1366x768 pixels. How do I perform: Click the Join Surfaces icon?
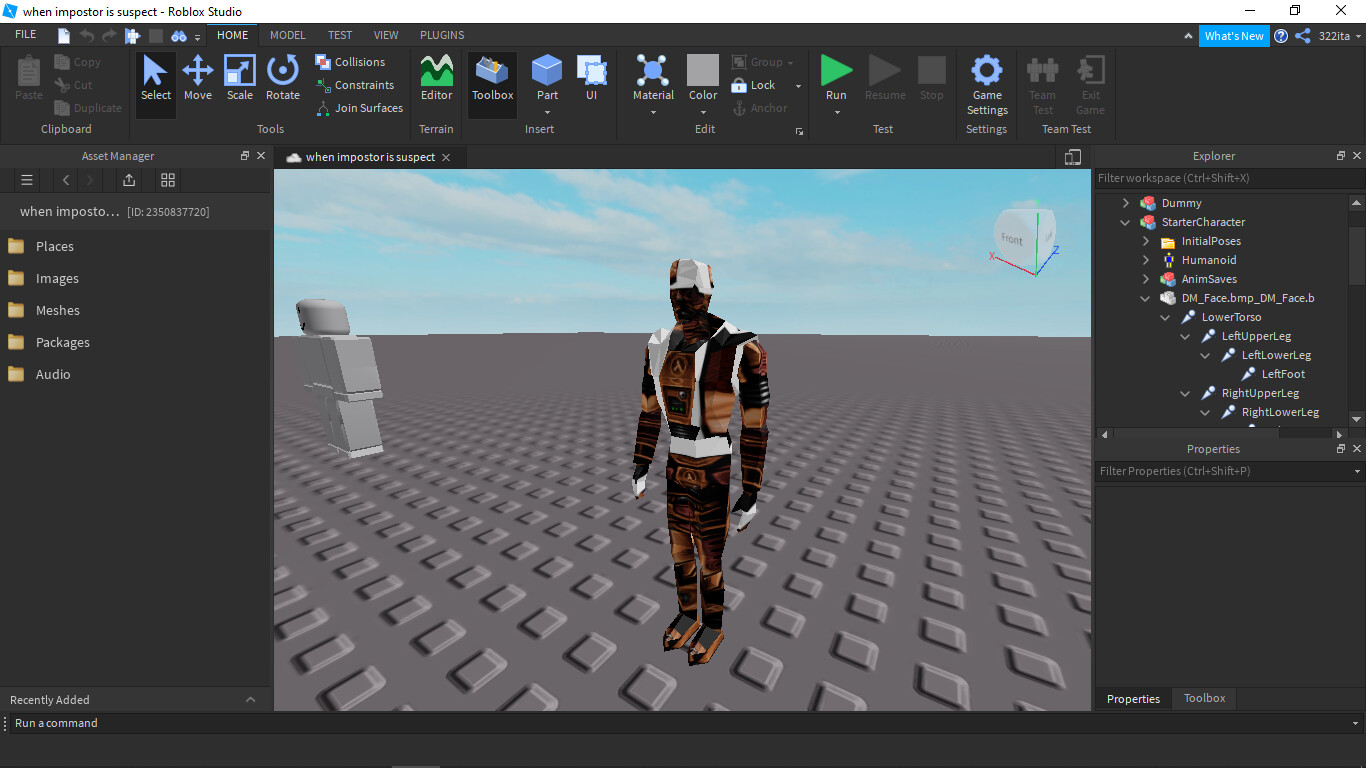click(x=323, y=108)
